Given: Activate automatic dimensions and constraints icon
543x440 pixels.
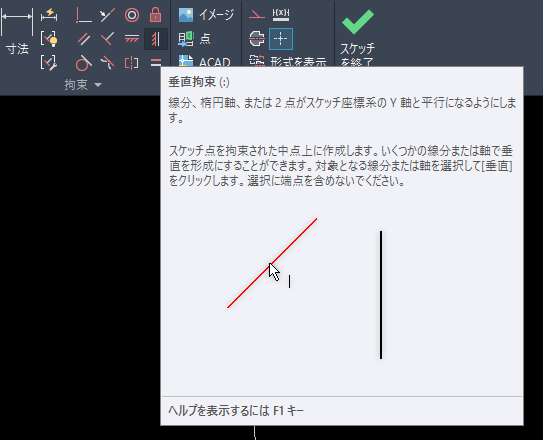Looking at the screenshot, I should tap(49, 15).
